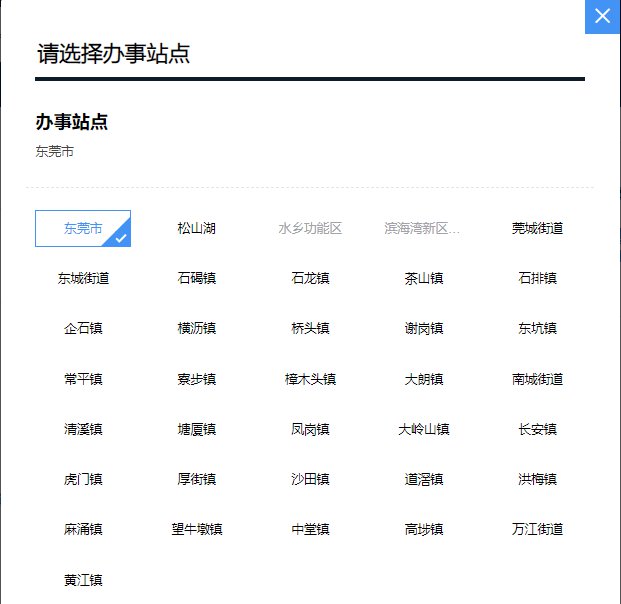Select 虎门镇 option
This screenshot has height=604, width=621.
(83, 479)
